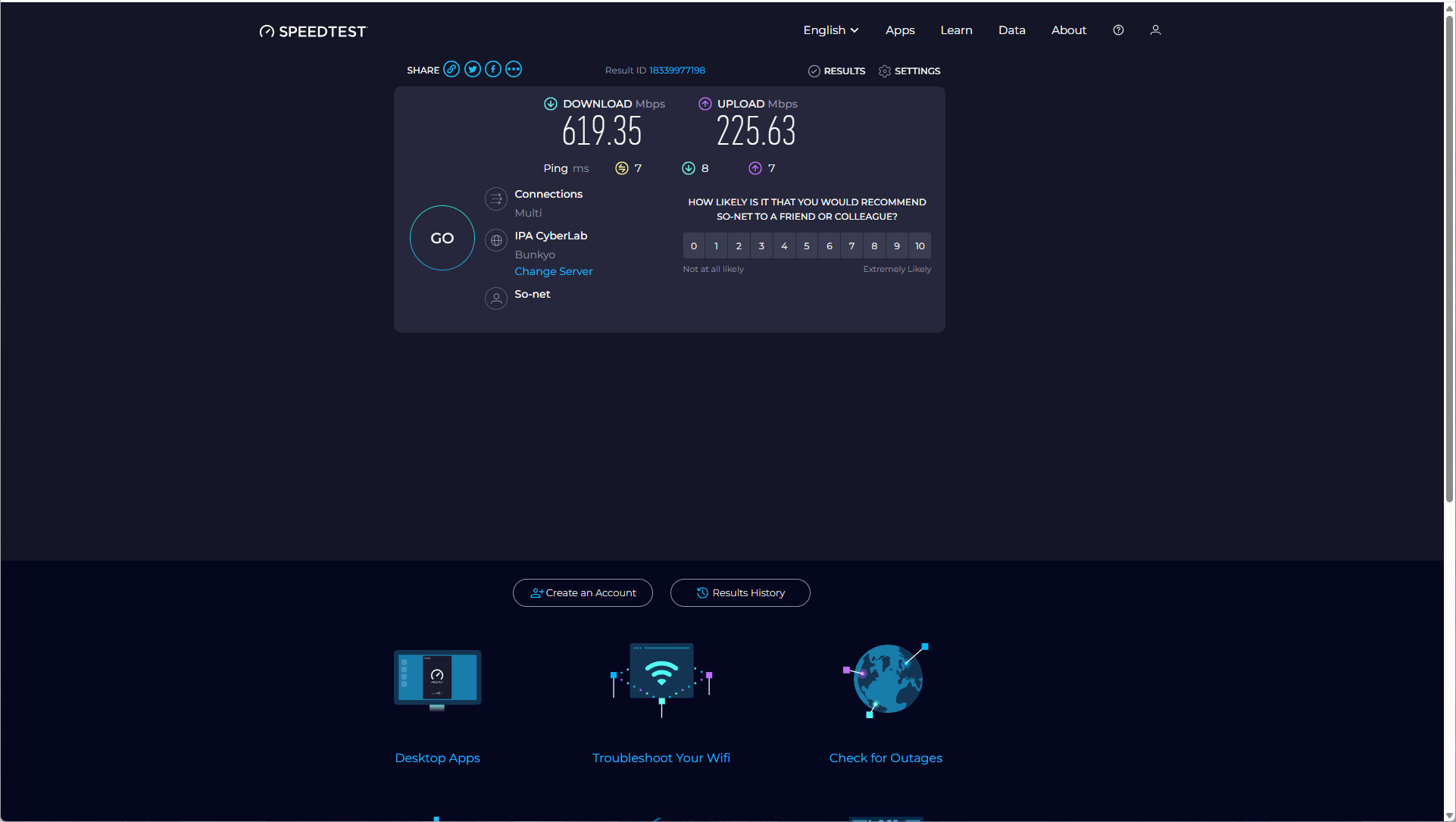Open the Learn menu item
The height and width of the screenshot is (822, 1456).
(x=956, y=30)
